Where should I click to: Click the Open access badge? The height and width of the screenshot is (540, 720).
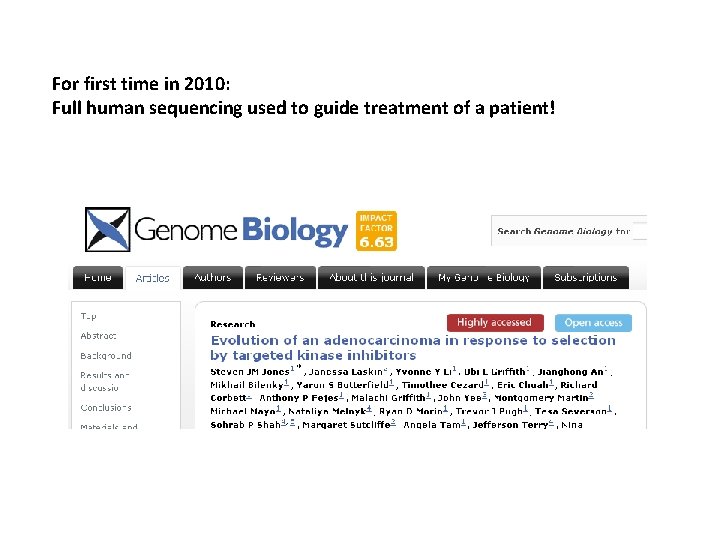593,322
